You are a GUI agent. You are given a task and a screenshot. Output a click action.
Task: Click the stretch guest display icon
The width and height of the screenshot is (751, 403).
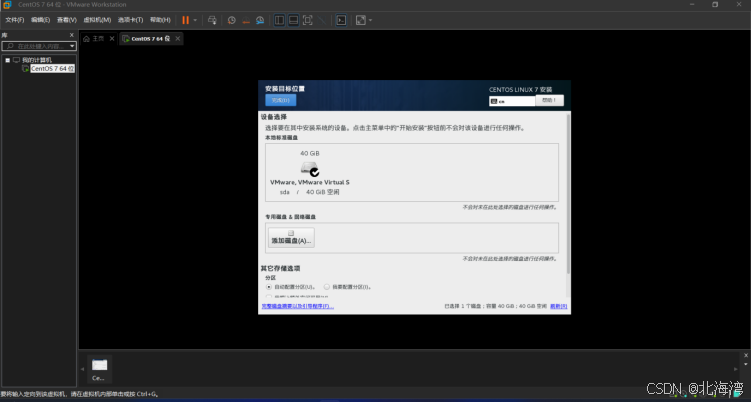[x=361, y=20]
